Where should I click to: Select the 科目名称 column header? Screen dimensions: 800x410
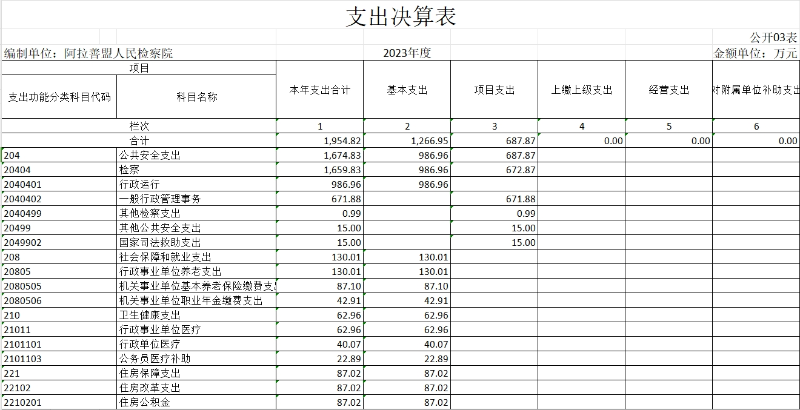point(197,97)
